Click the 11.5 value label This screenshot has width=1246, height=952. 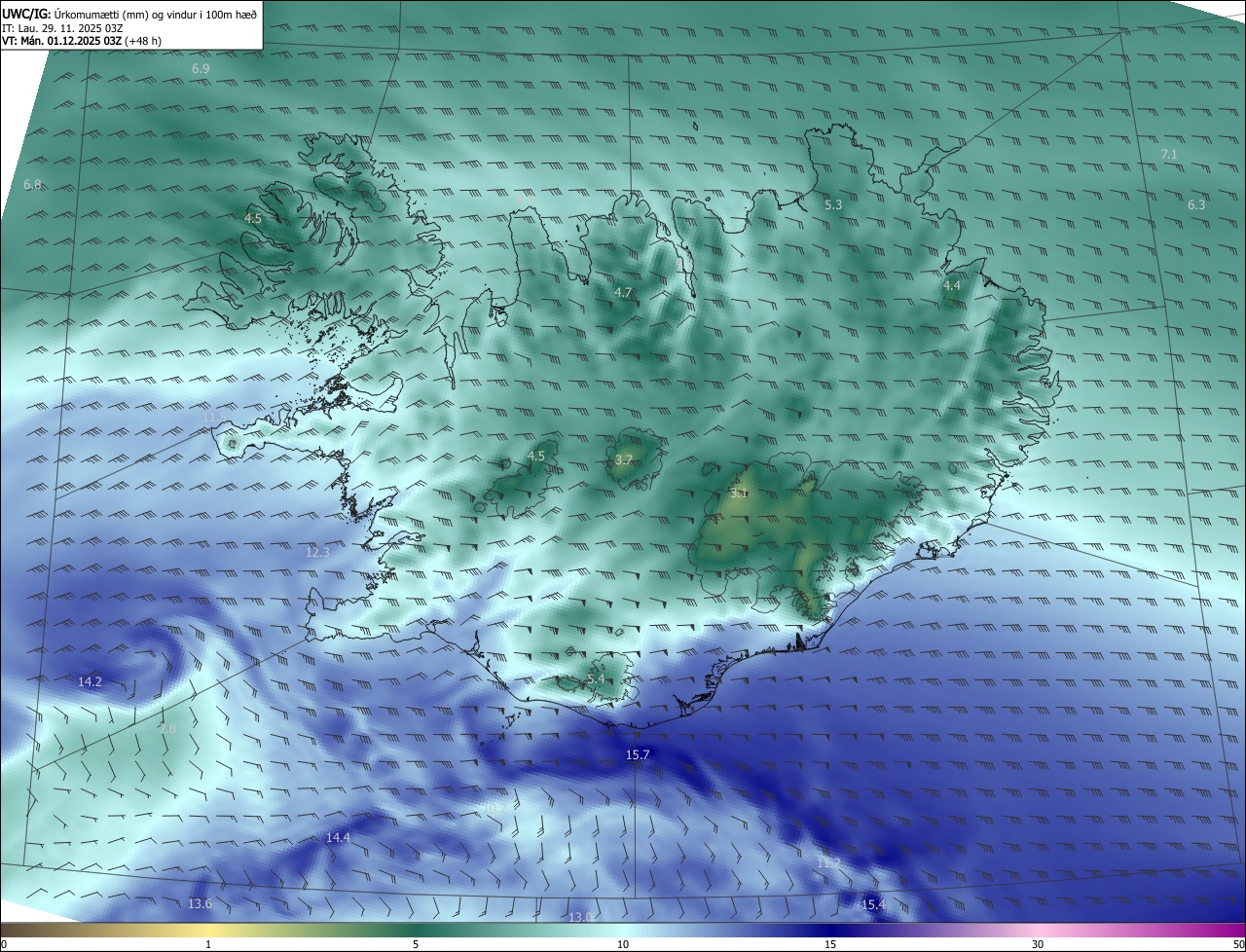pyautogui.click(x=215, y=417)
